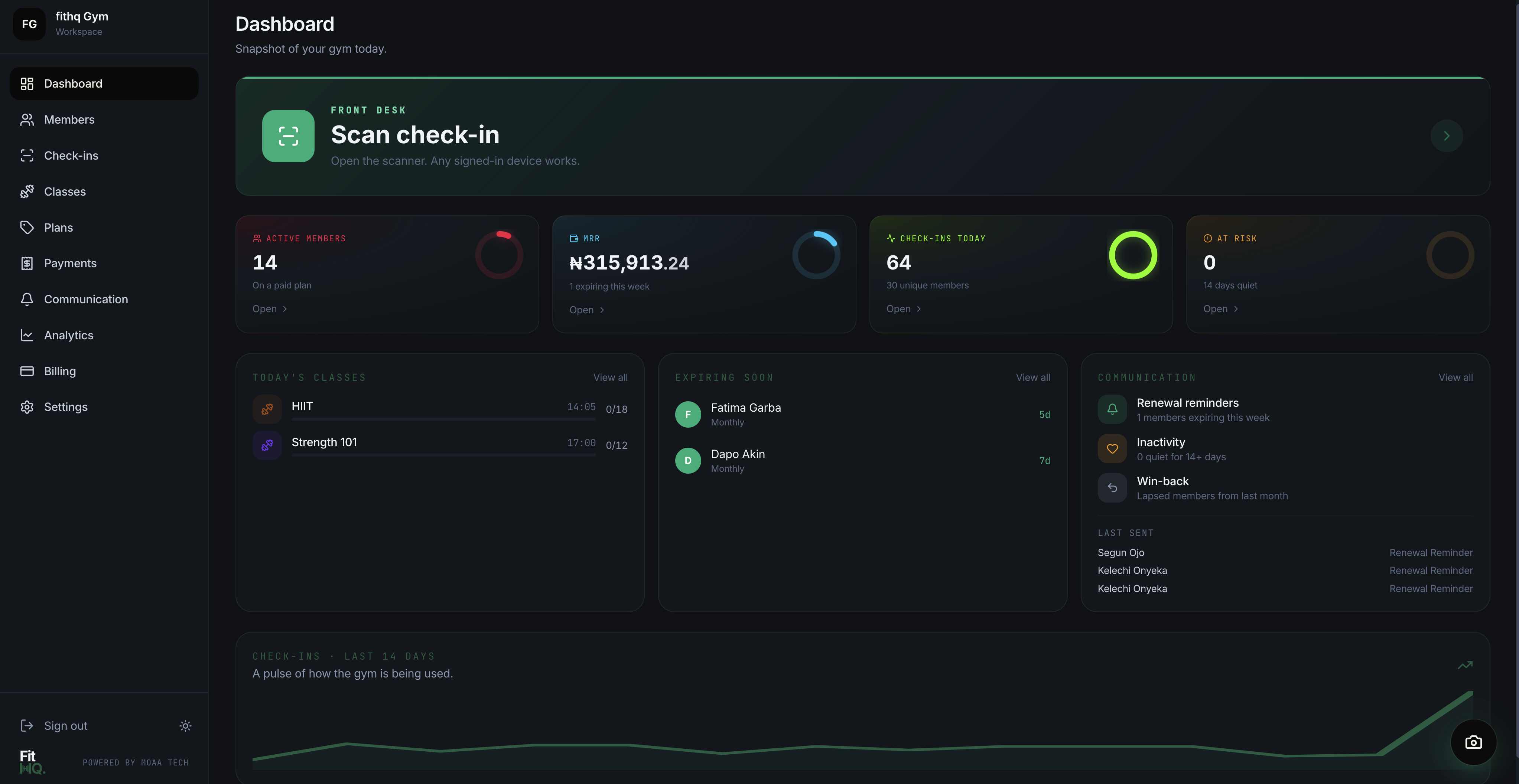Click the FG workspace avatar
The width and height of the screenshot is (1519, 784).
pyautogui.click(x=29, y=24)
